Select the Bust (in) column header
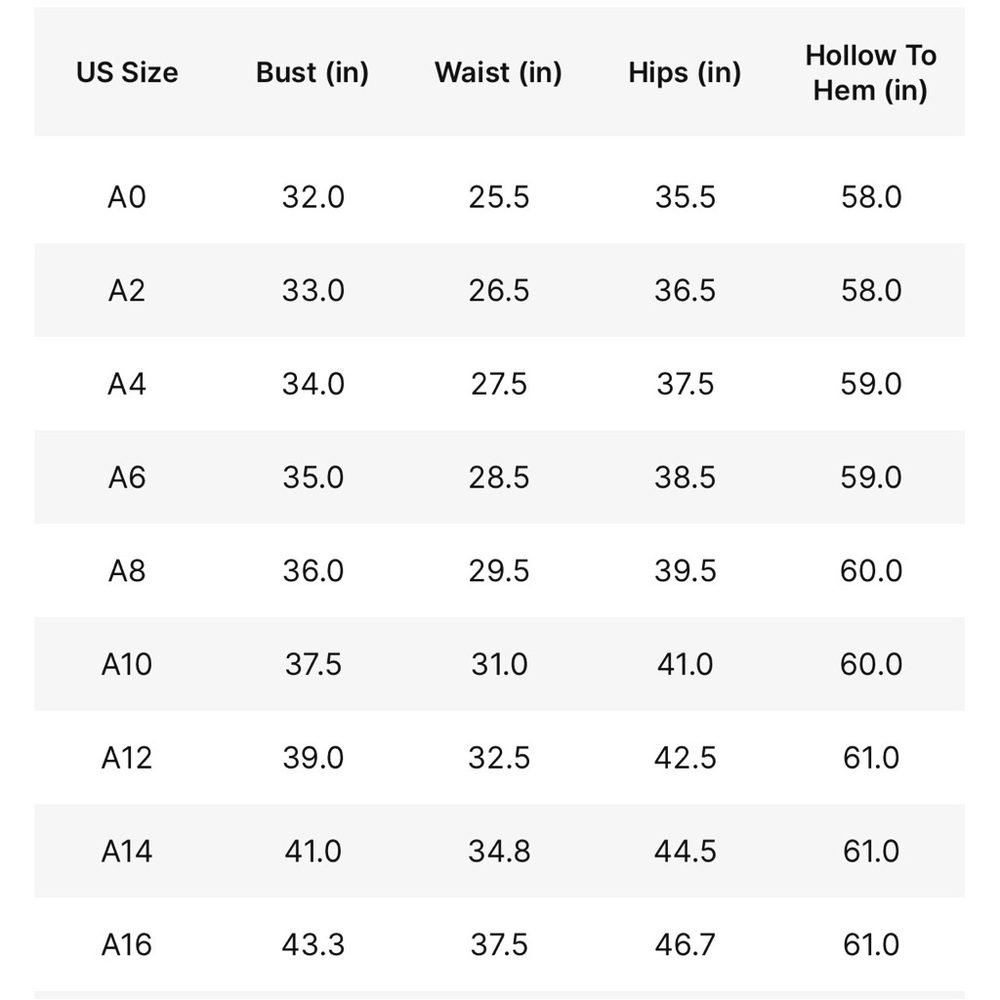 point(312,72)
